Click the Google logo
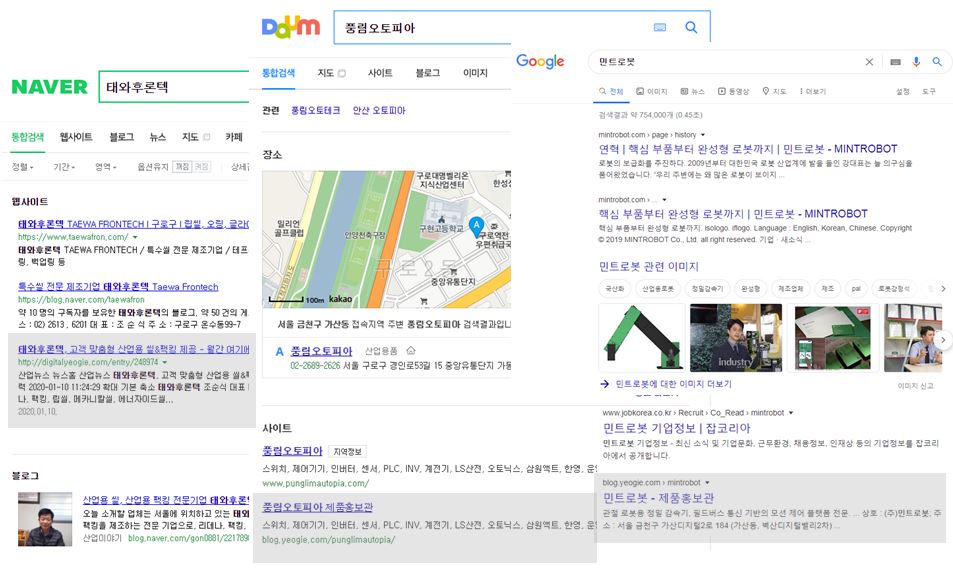 tap(540, 61)
